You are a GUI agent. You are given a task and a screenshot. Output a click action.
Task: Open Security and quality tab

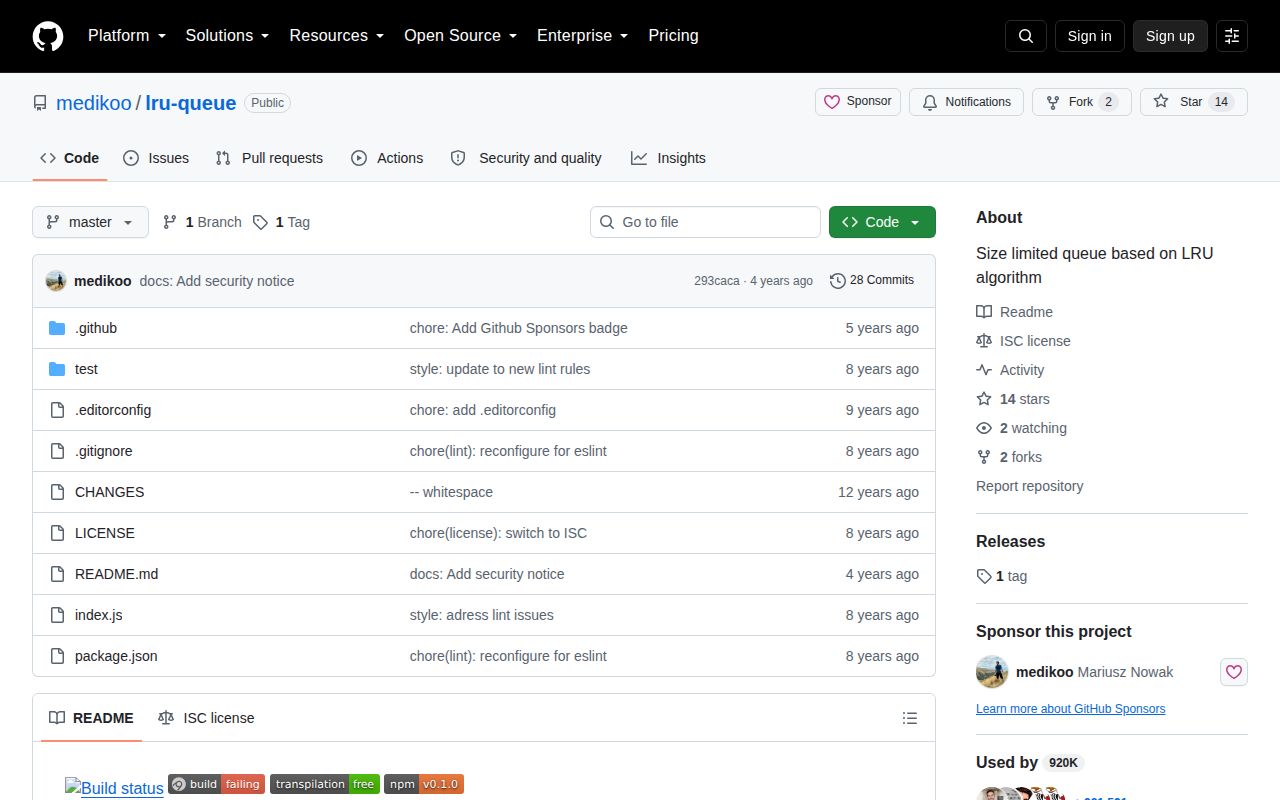[526, 158]
